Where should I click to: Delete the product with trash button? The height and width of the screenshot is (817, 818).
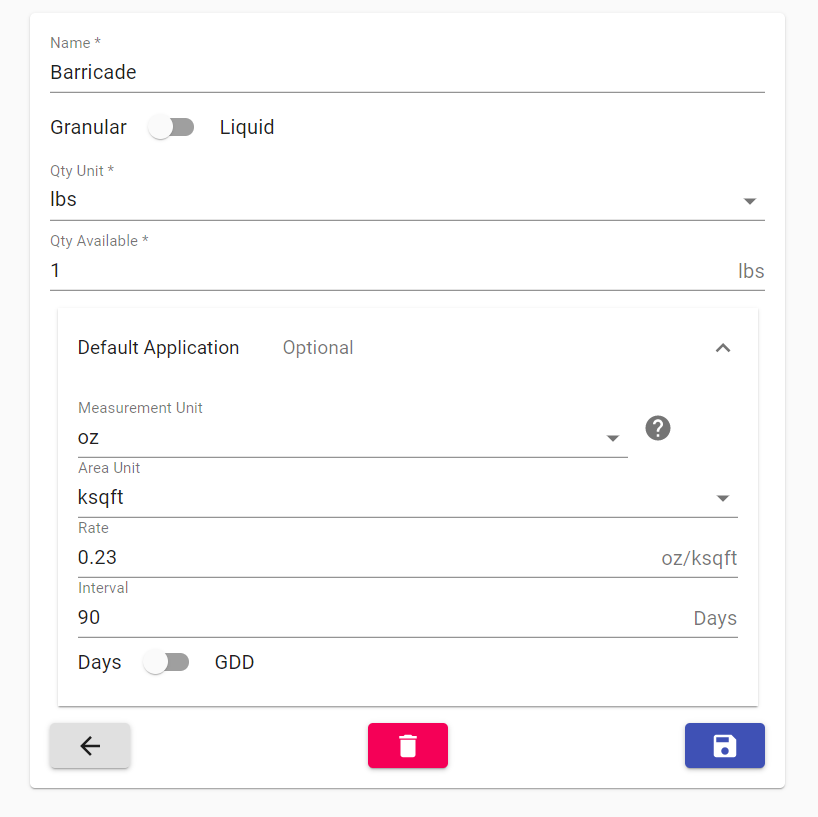(x=408, y=746)
